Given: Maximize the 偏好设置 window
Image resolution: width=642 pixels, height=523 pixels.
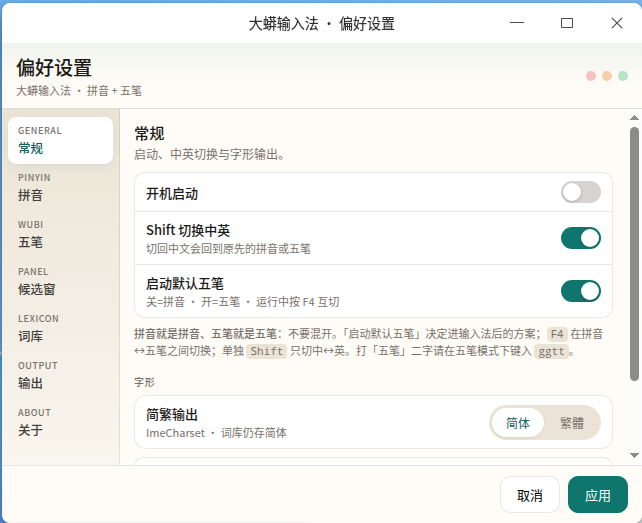Looking at the screenshot, I should click(567, 23).
